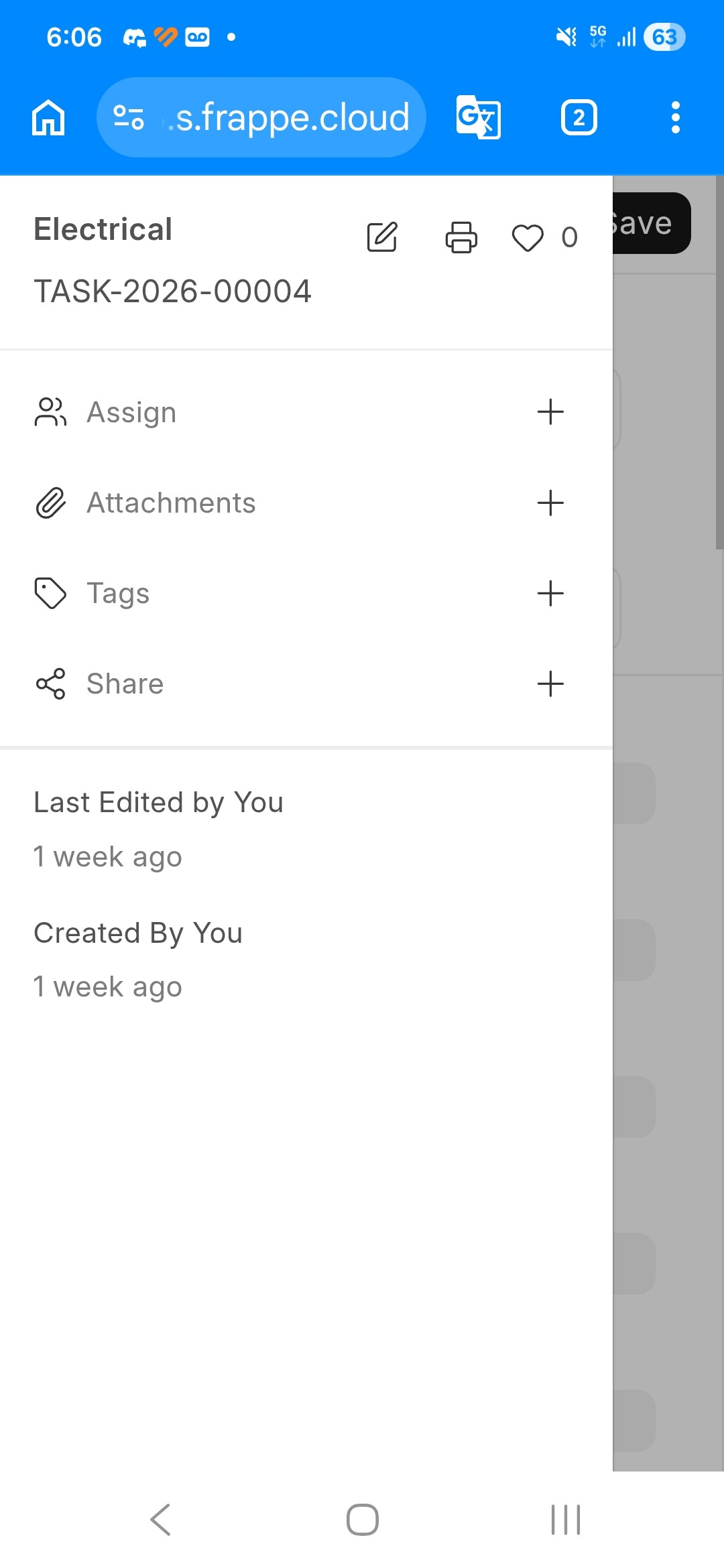Select the Assign sidebar item

click(x=131, y=412)
